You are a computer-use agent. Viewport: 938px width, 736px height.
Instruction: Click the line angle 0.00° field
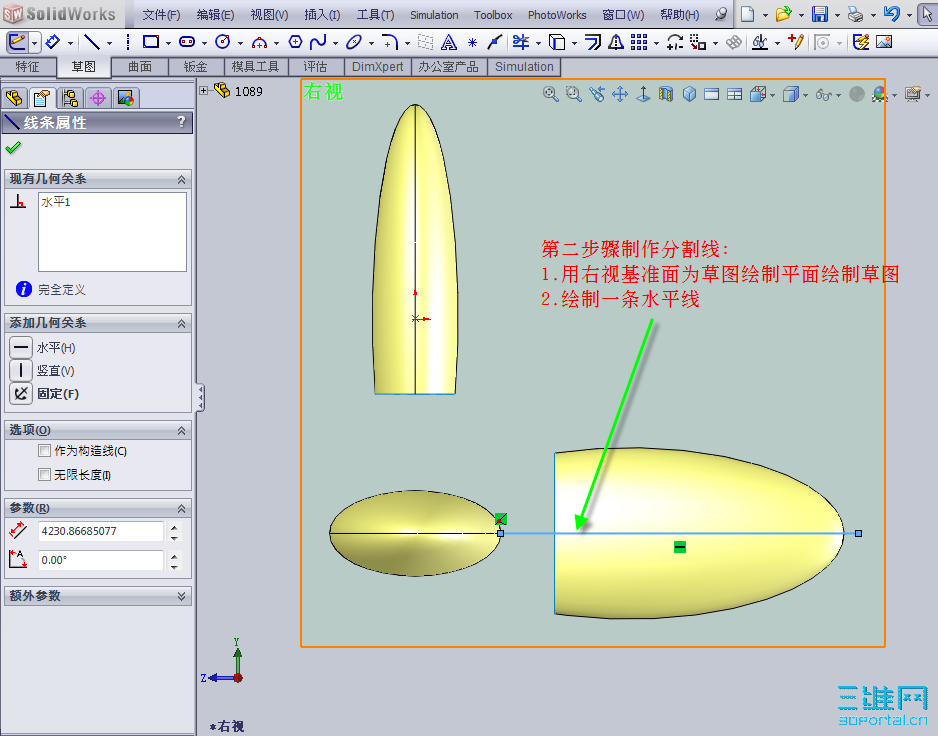(100, 560)
